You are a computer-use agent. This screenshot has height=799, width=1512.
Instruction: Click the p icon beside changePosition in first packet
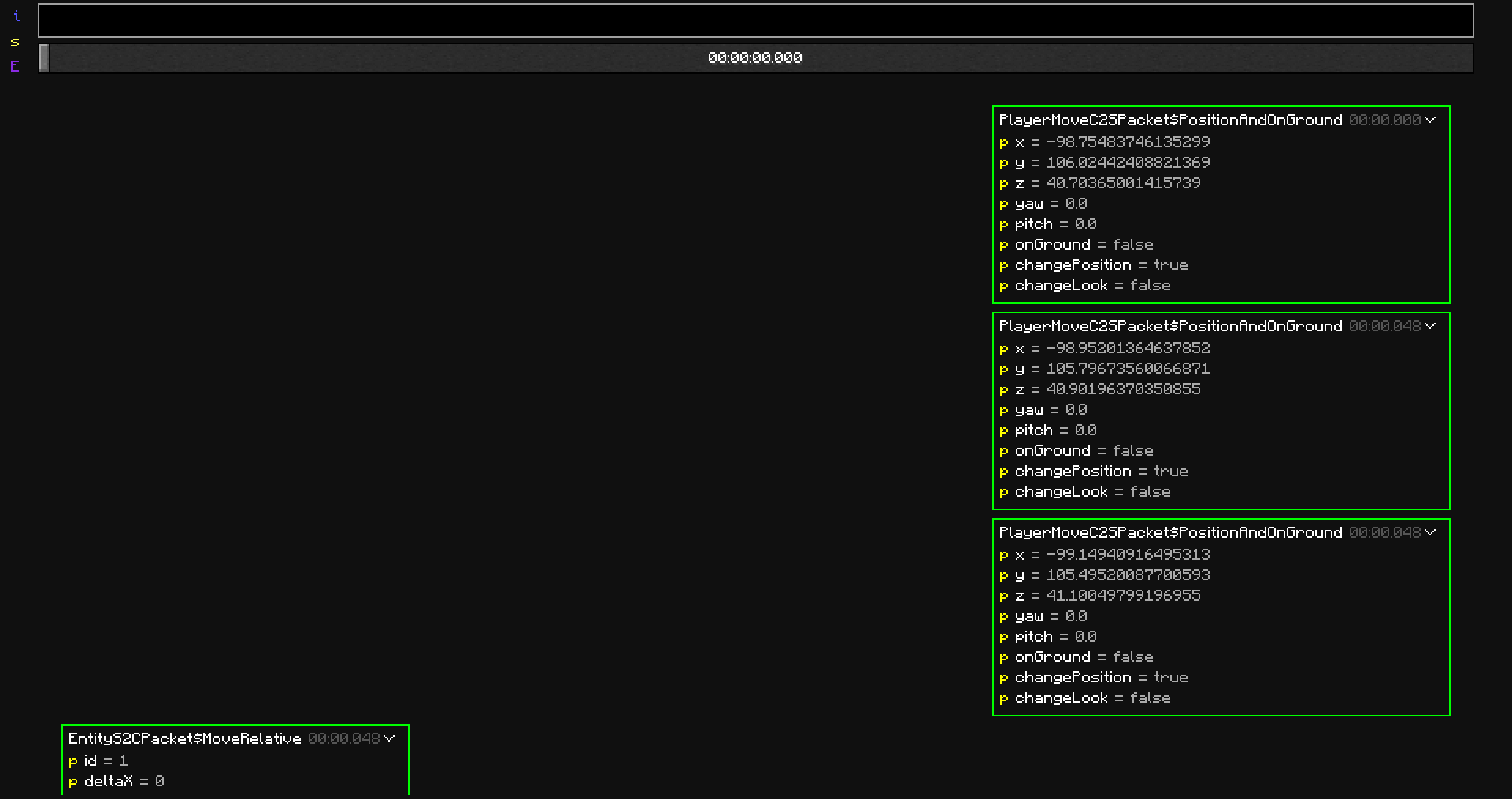click(x=1003, y=265)
